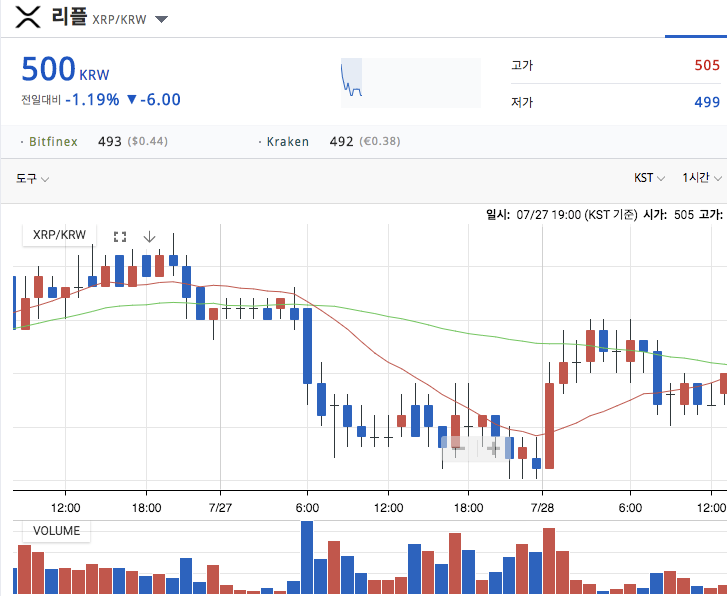Screen dimensions: 727x596
Task: Click the VOLUME panel label
Action: coord(57,531)
